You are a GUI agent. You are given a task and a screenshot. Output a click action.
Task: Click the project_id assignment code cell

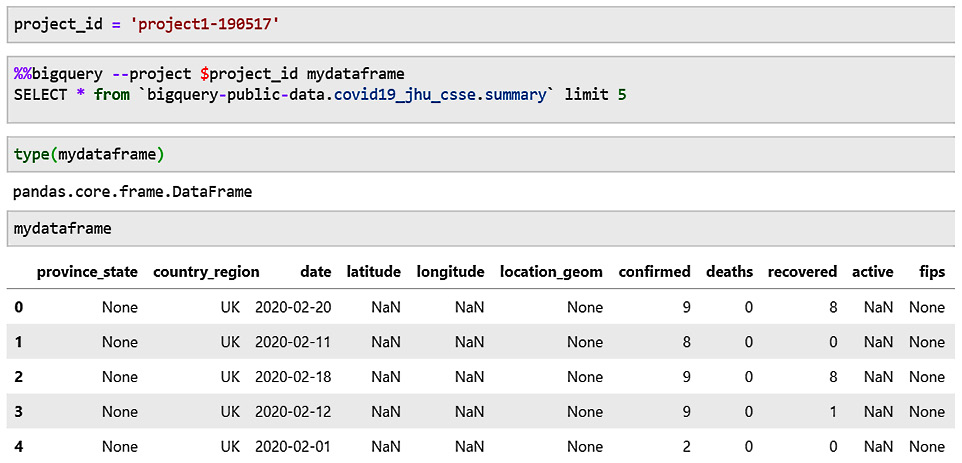(481, 26)
